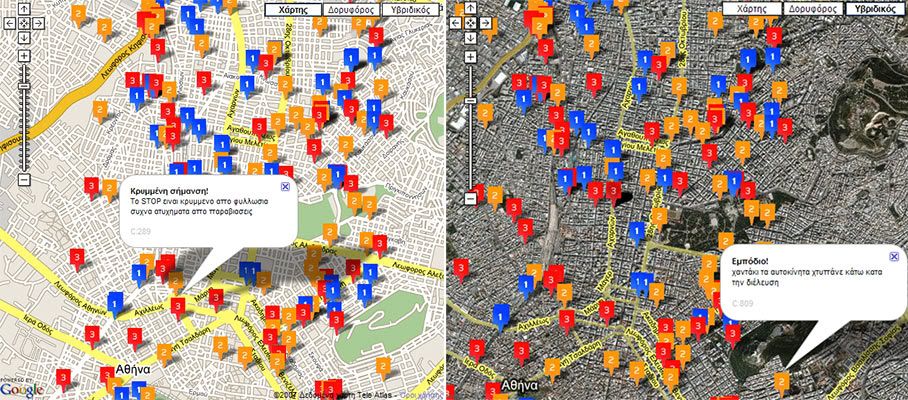The height and width of the screenshot is (400, 908).
Task: Click the Αθήνα city label on left map
Action: (x=133, y=370)
